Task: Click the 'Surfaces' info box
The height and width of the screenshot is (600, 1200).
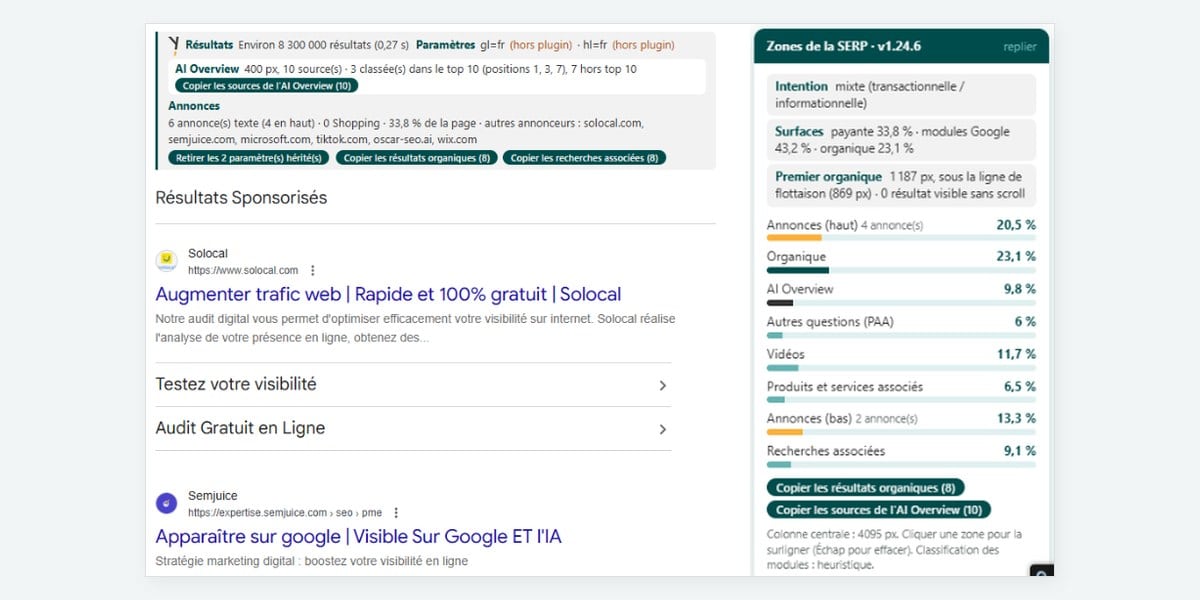Action: coord(901,139)
